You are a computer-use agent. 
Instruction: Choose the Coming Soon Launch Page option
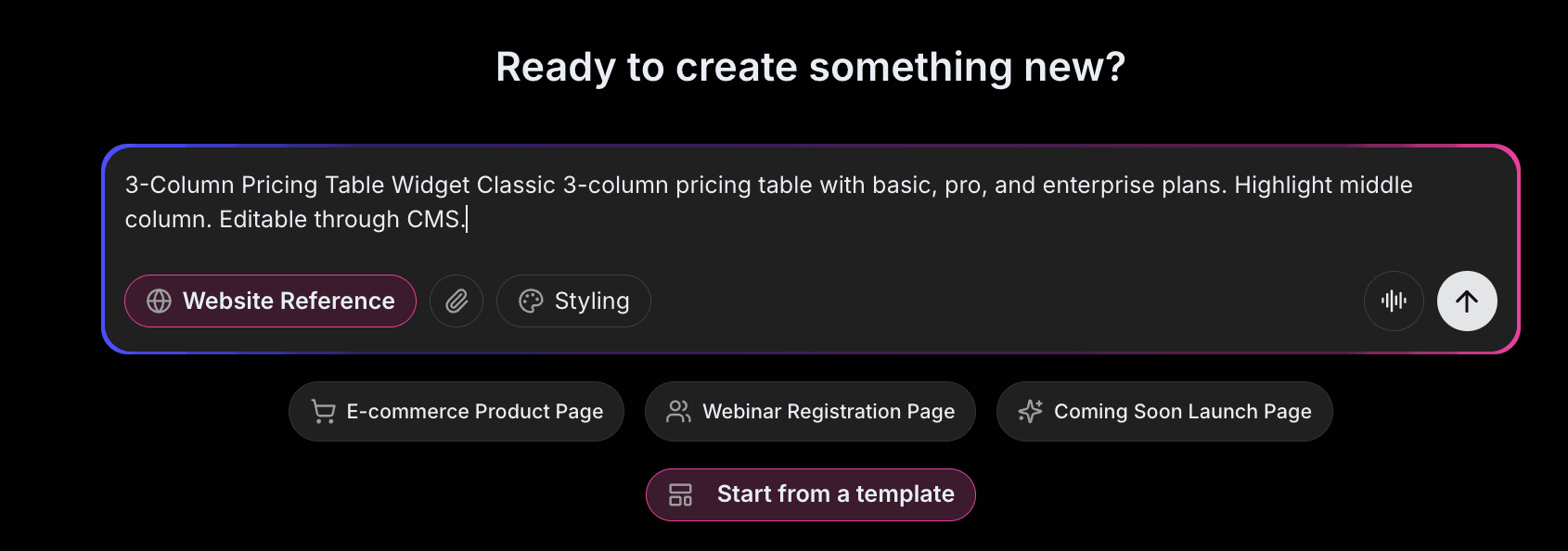(x=1163, y=411)
